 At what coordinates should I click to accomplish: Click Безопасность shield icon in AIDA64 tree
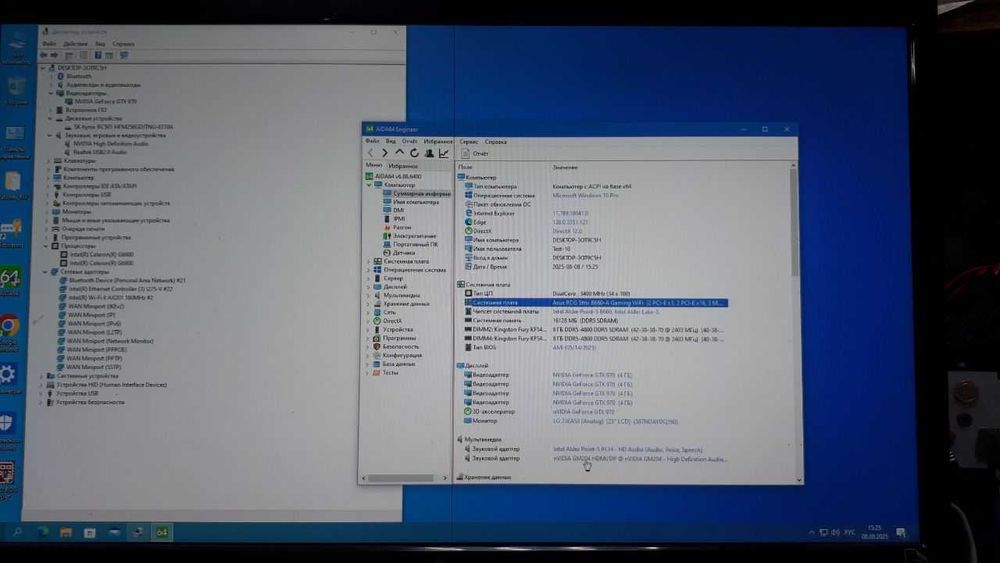click(x=378, y=347)
